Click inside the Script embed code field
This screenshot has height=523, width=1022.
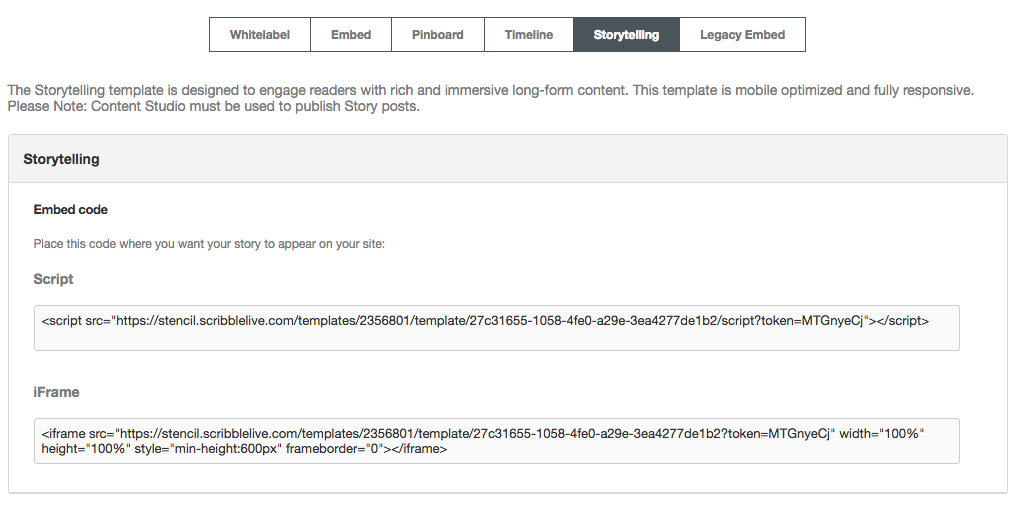(497, 328)
